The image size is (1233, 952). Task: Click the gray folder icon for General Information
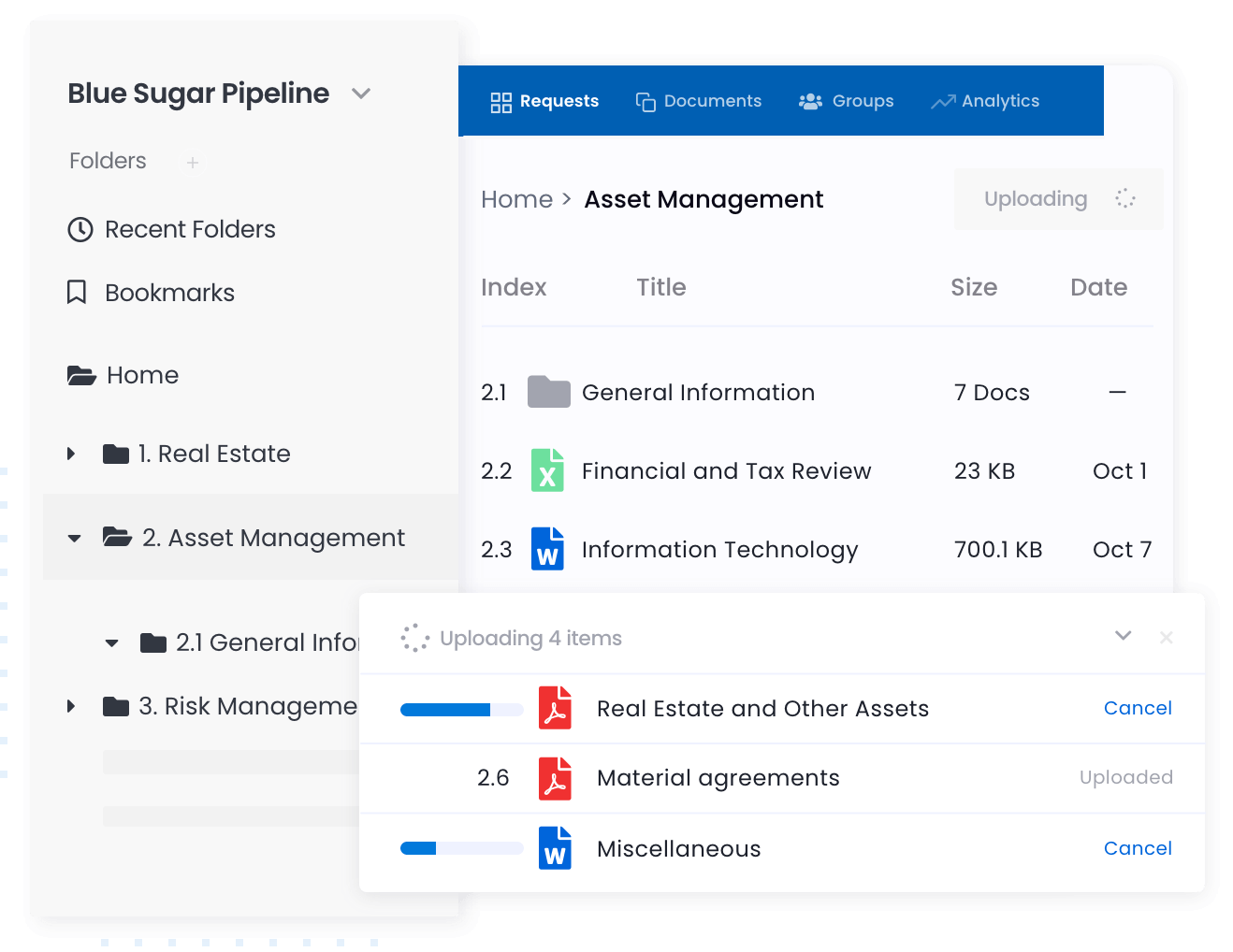click(548, 392)
